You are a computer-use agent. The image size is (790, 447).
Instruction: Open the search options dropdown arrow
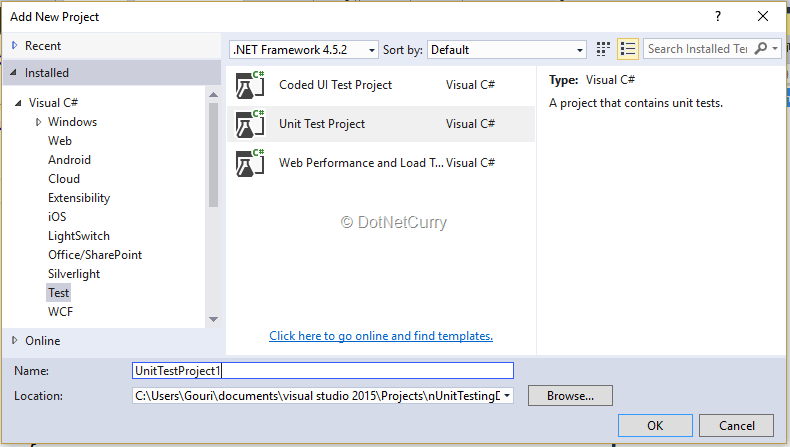point(775,49)
